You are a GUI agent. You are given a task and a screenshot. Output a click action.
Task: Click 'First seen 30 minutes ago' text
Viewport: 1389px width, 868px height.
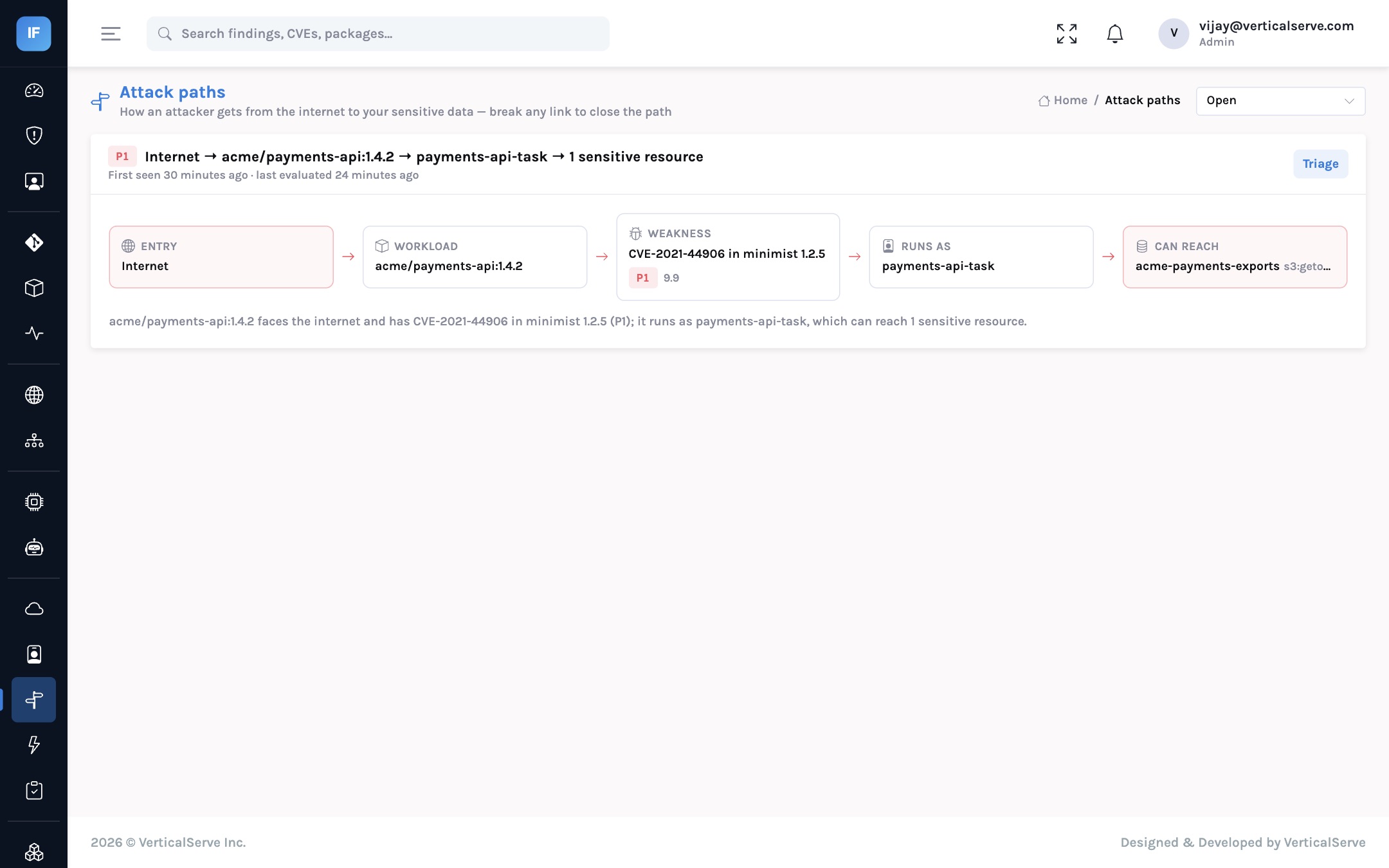[x=178, y=175]
